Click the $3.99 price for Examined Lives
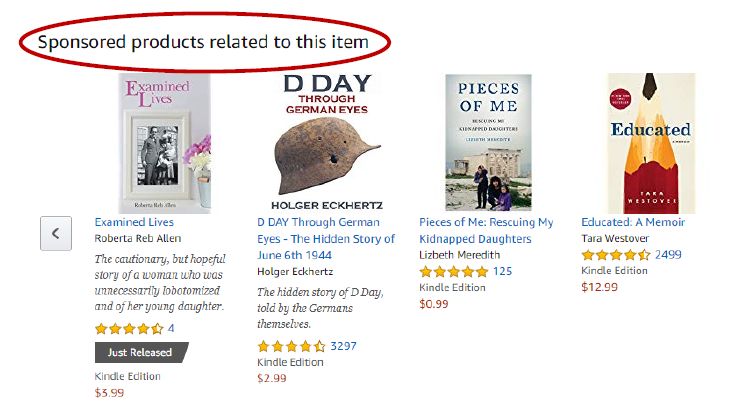 [x=109, y=393]
